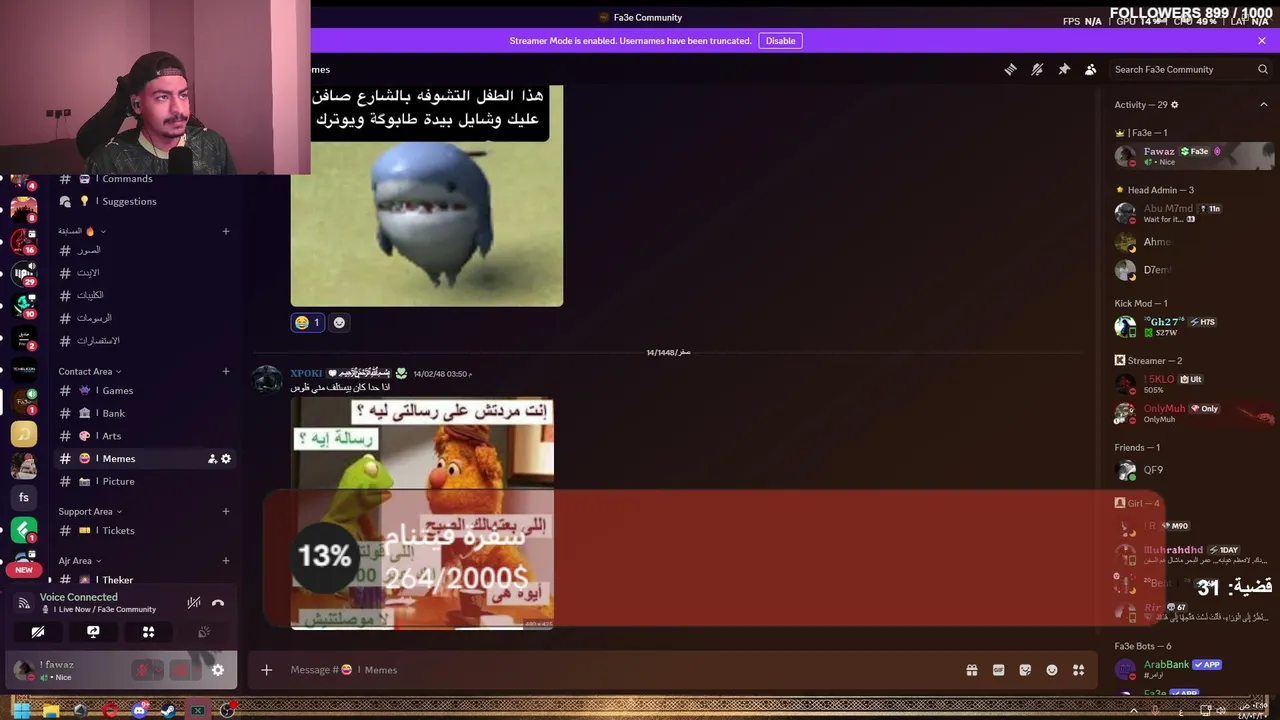
Task: Edit Memes channel settings gear
Action: tap(226, 459)
